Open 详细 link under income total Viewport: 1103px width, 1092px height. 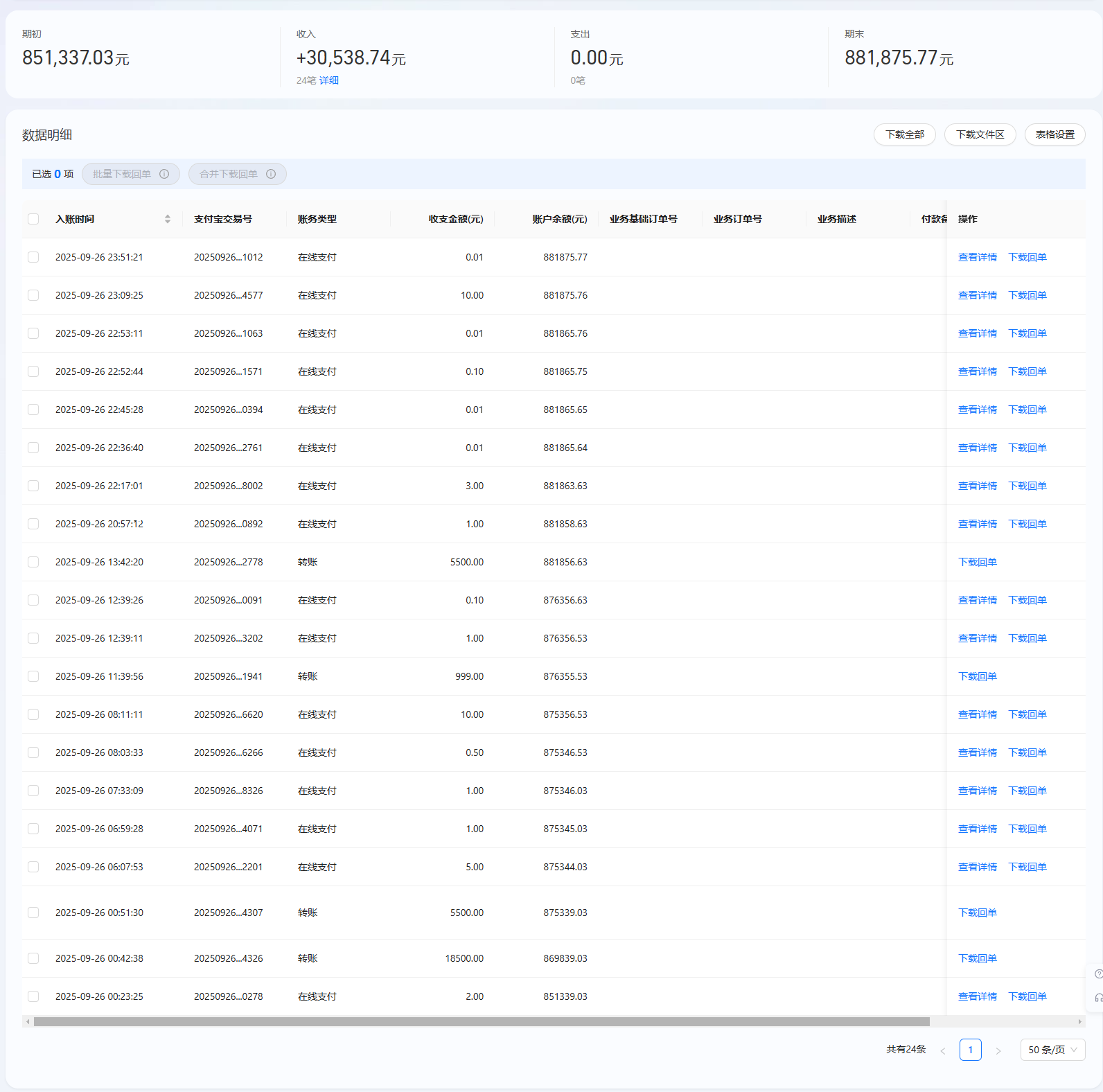pyautogui.click(x=329, y=80)
